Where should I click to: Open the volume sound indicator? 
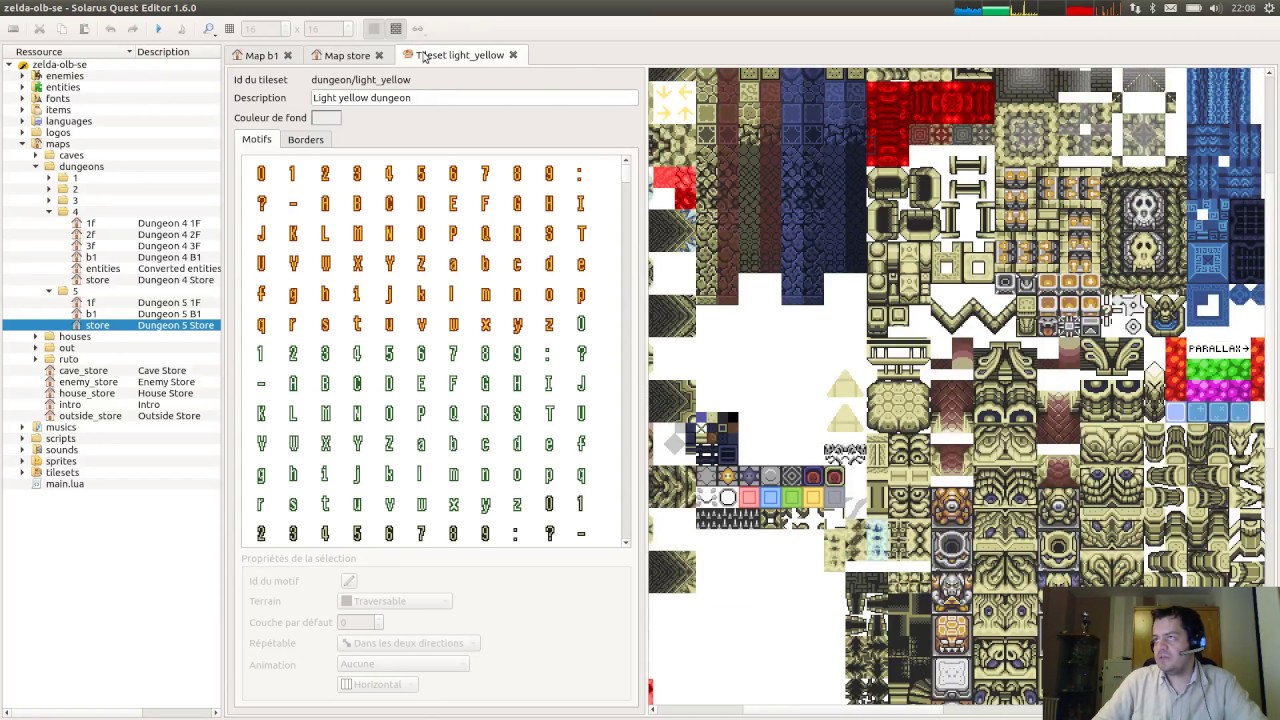1215,8
